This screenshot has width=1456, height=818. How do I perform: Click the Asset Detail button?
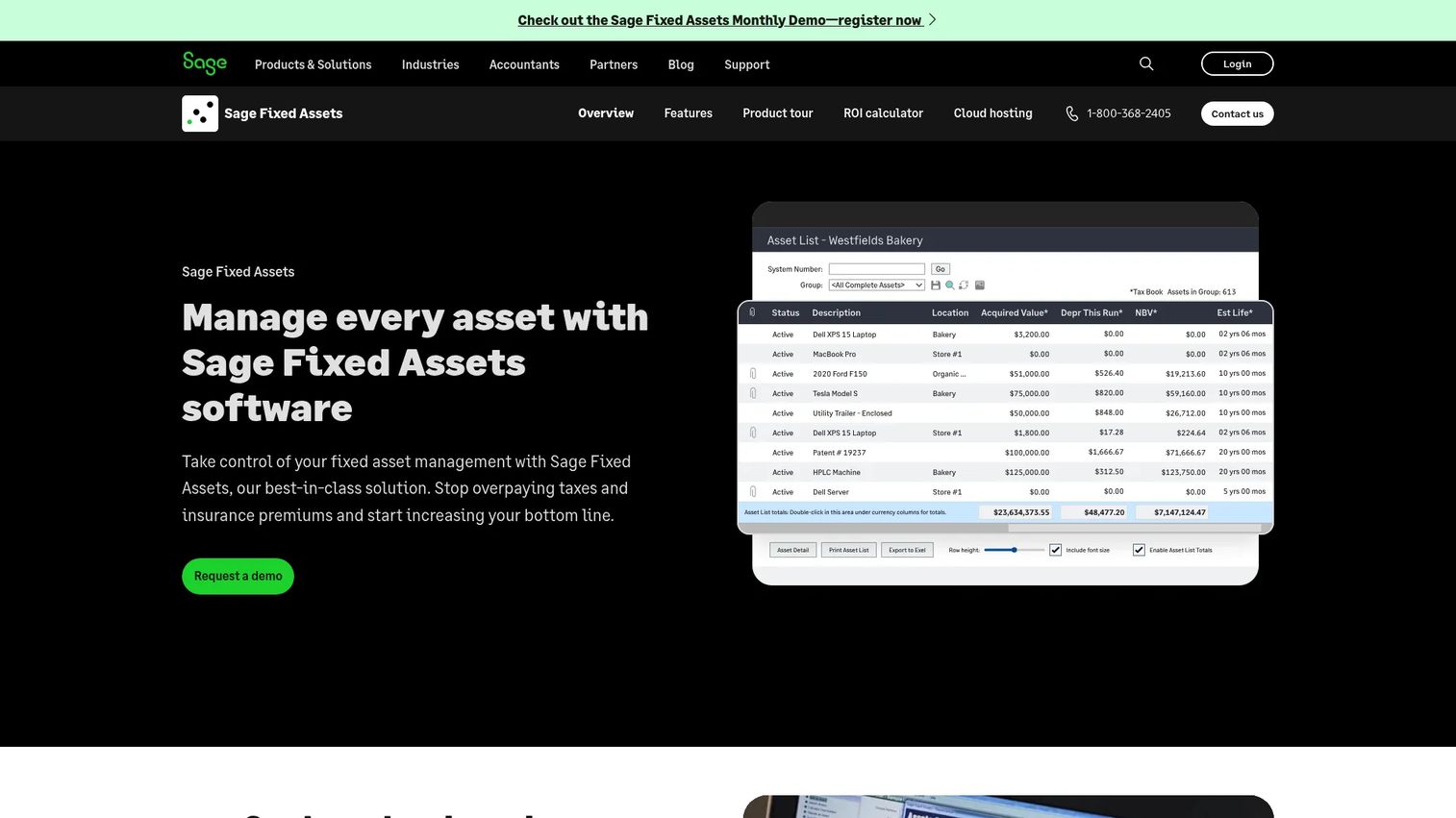click(793, 550)
